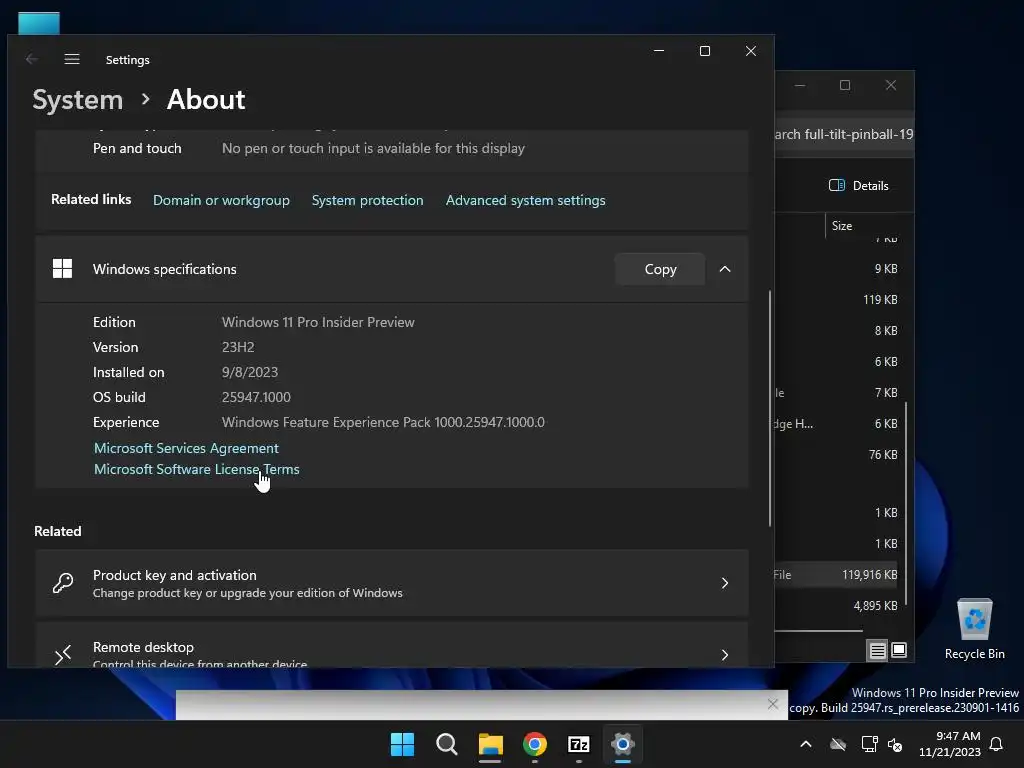Sort by the Size column header in Explorer
The image size is (1024, 768).
point(842,226)
